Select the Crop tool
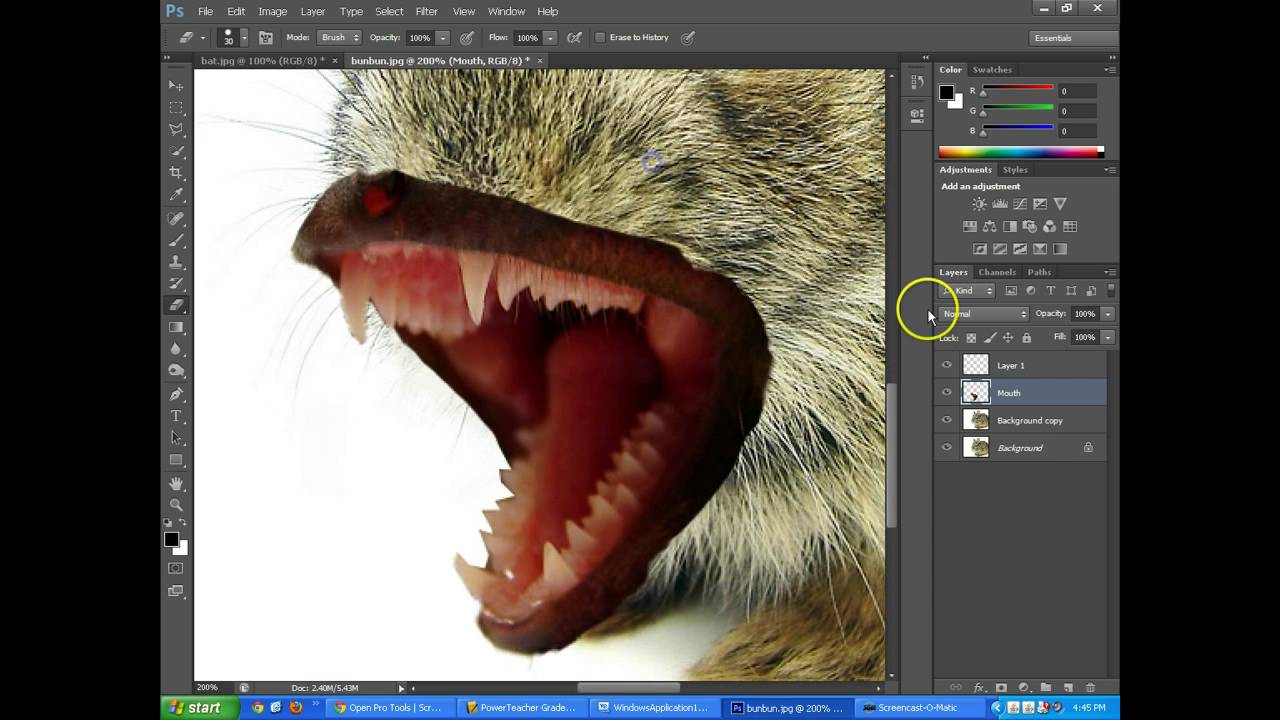 coord(176,173)
